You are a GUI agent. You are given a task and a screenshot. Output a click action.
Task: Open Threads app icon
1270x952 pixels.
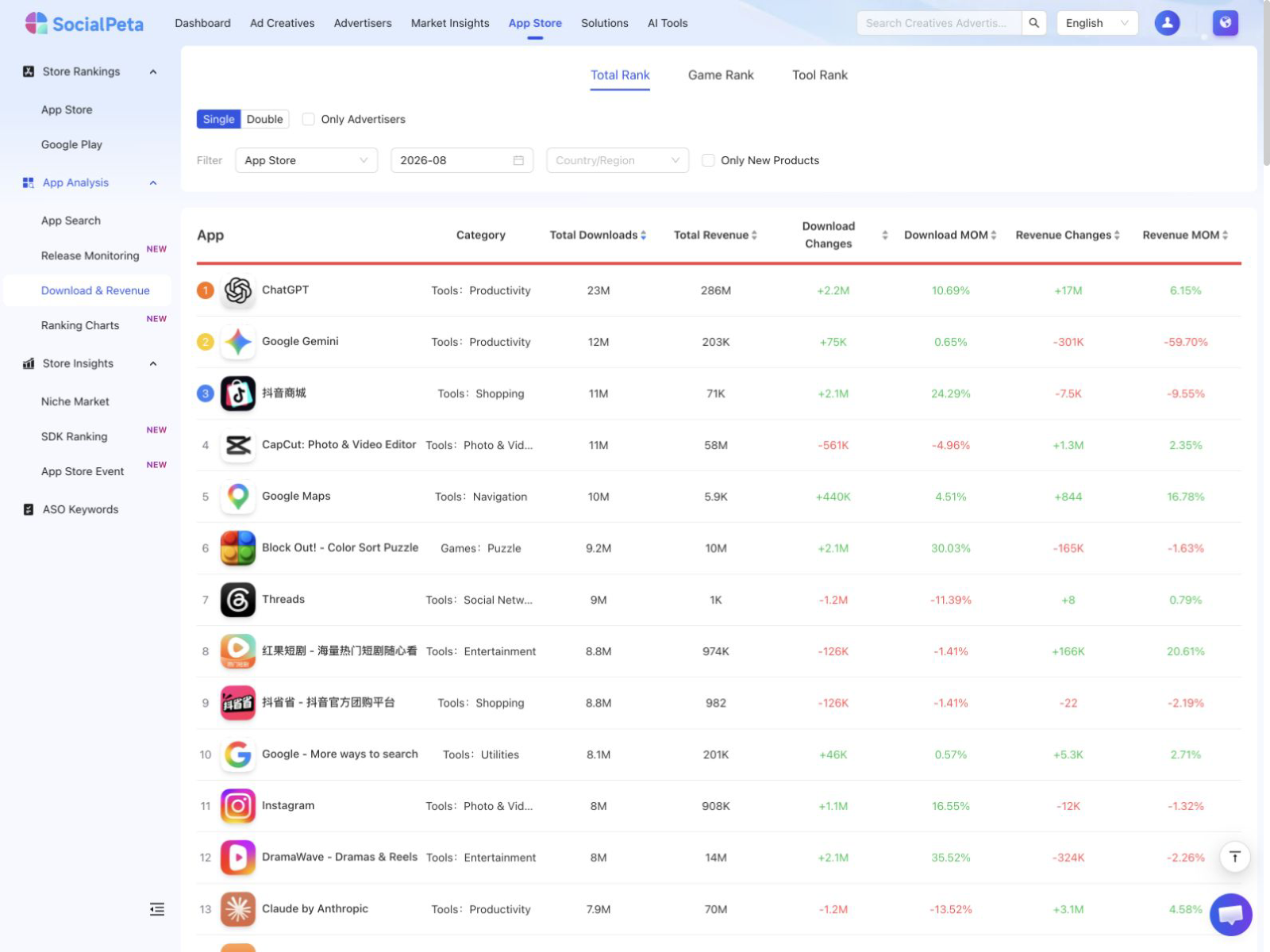[238, 600]
